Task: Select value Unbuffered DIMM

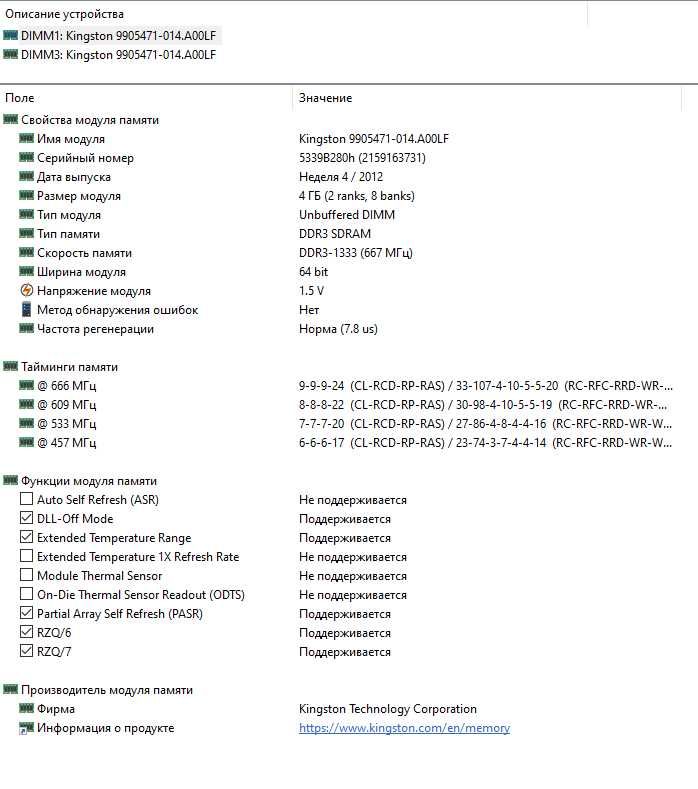Action: click(x=347, y=215)
